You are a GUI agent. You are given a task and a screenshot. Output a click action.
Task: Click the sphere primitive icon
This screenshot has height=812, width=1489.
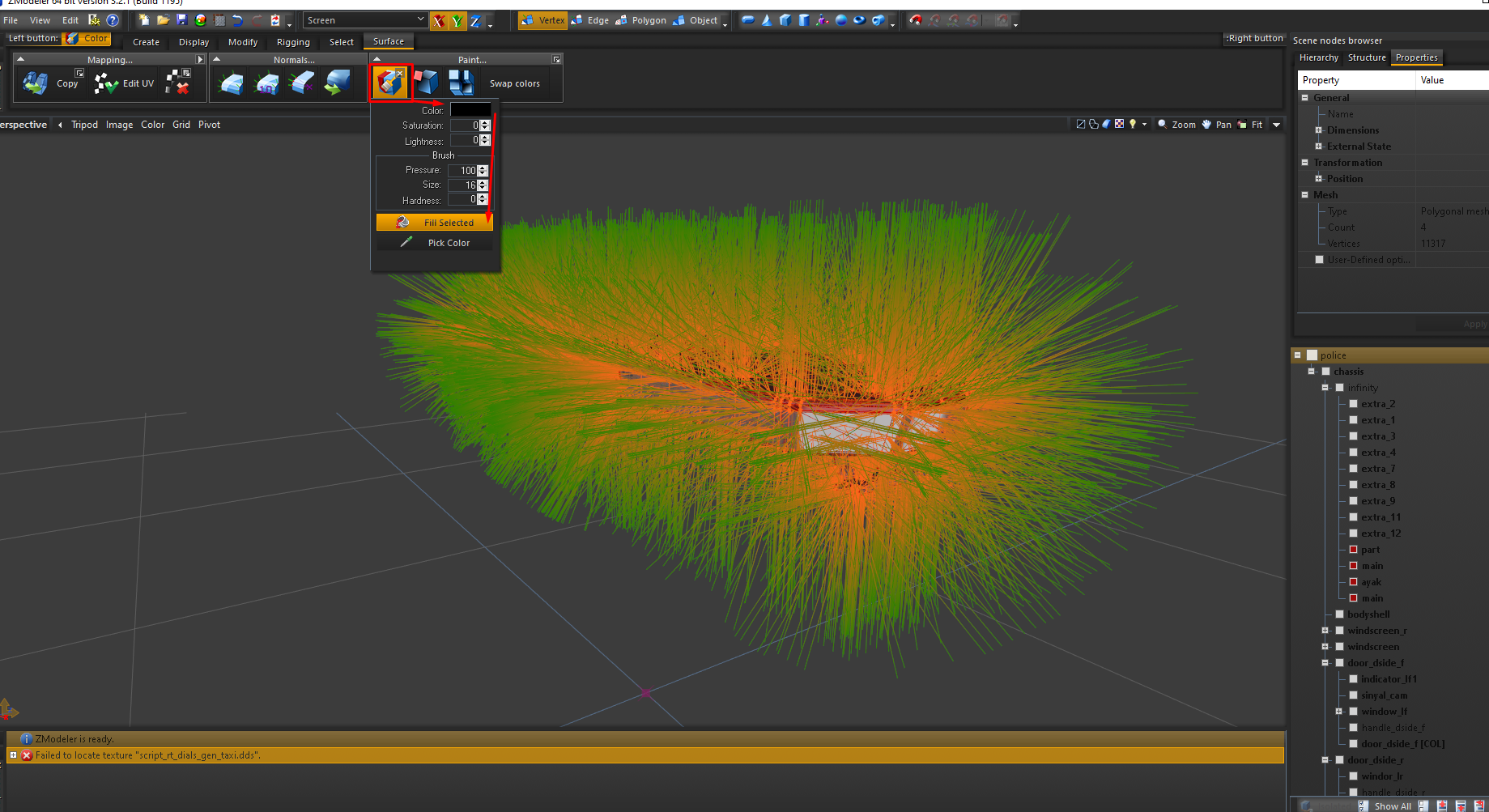coord(840,20)
